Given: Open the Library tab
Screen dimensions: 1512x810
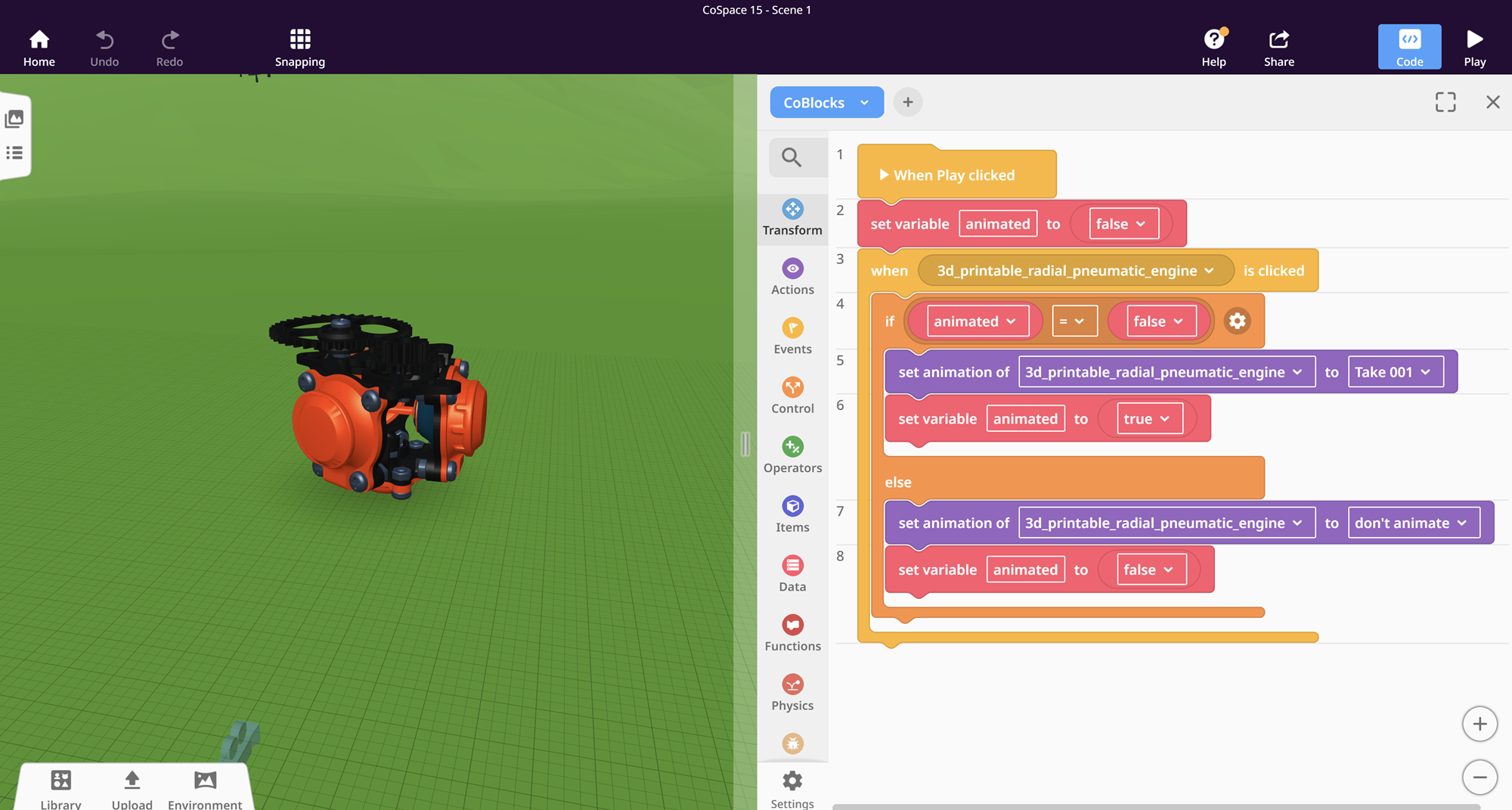Looking at the screenshot, I should (x=60, y=789).
